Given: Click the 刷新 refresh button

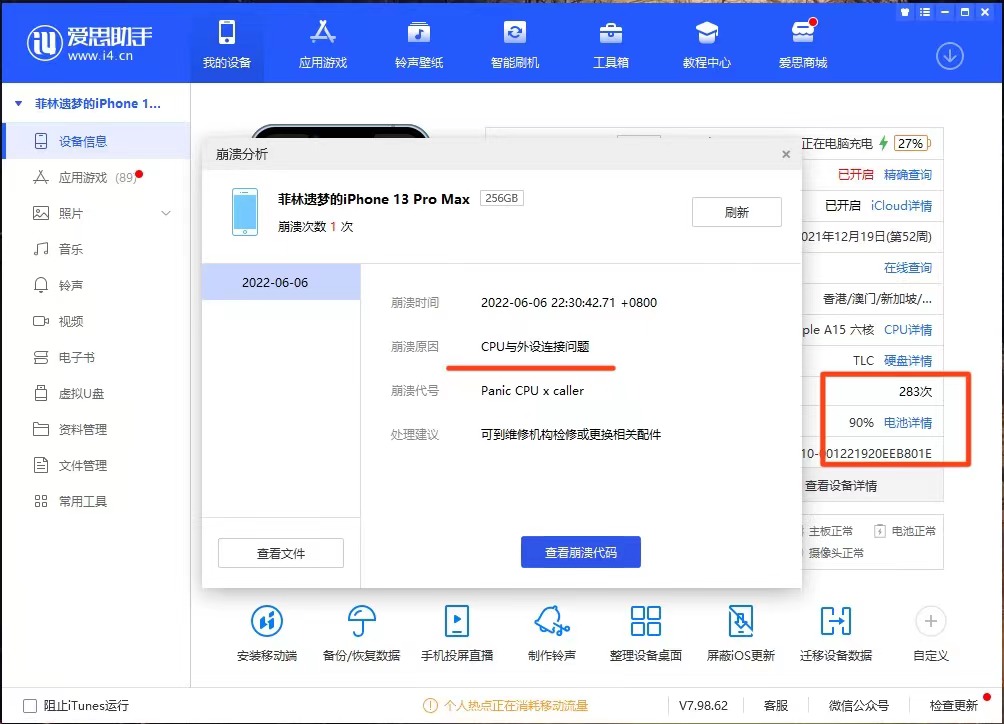Looking at the screenshot, I should pyautogui.click(x=736, y=212).
